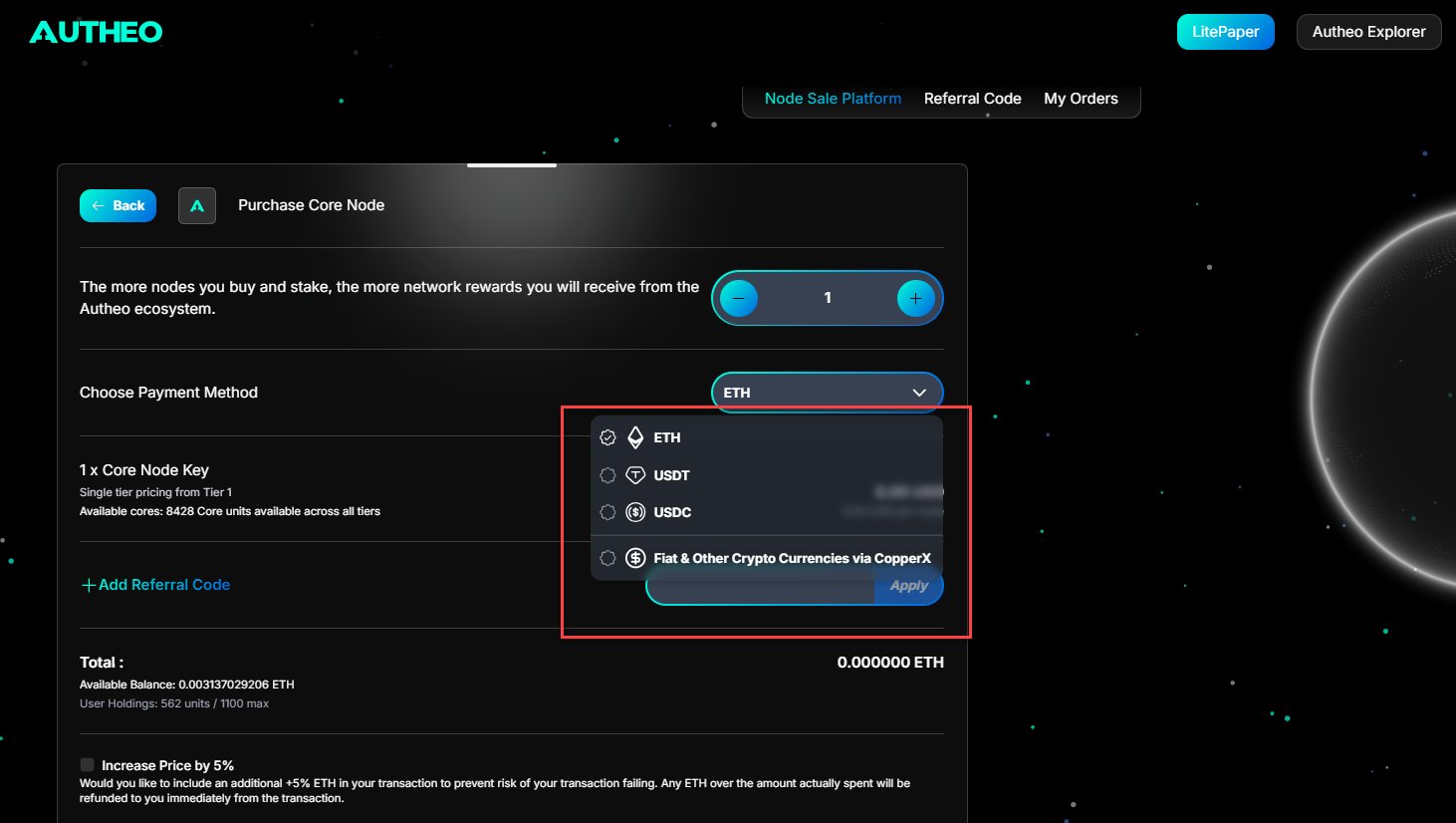Click the plus icon before Add Referral Code
This screenshot has width=1456, height=823.
pyautogui.click(x=89, y=585)
